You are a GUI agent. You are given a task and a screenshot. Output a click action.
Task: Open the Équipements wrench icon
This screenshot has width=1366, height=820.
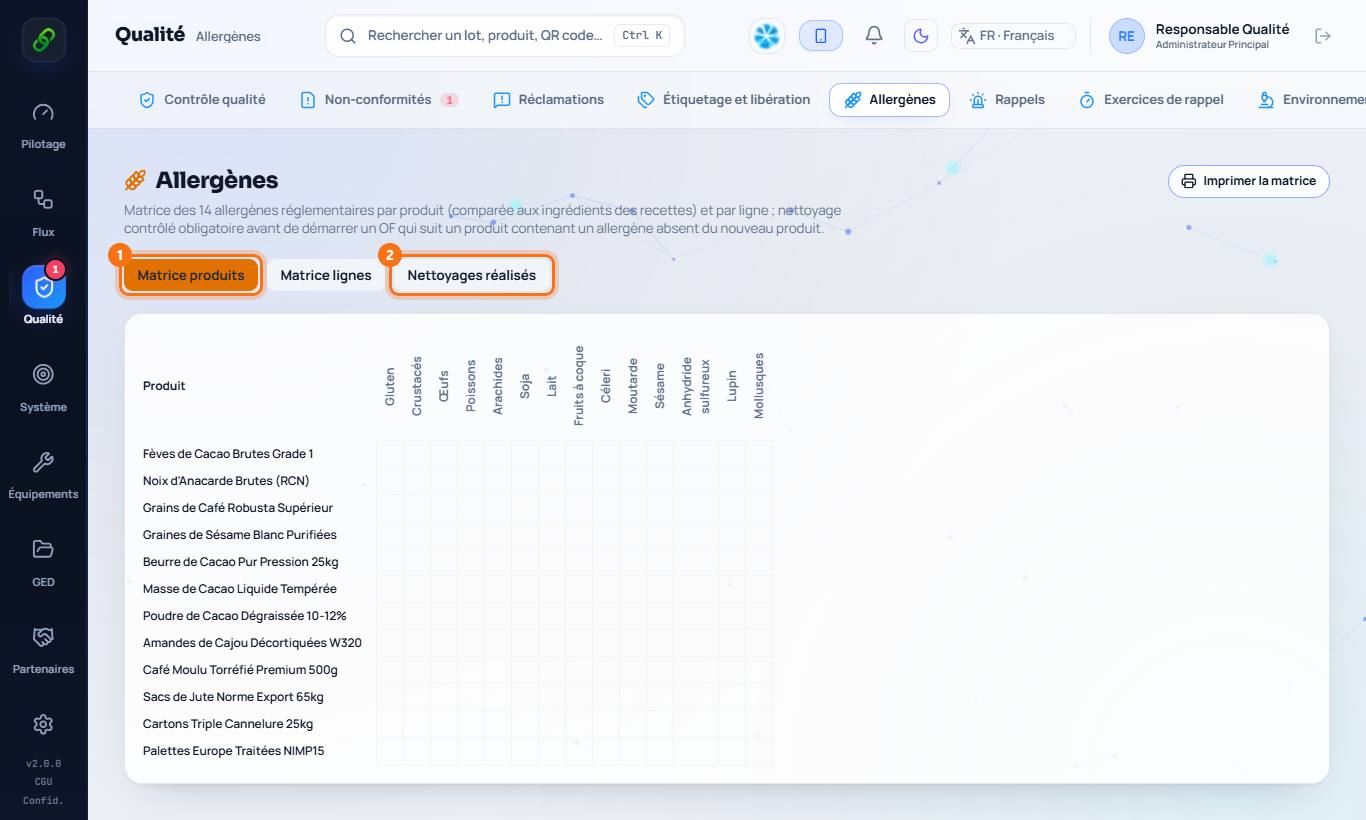pyautogui.click(x=43, y=462)
